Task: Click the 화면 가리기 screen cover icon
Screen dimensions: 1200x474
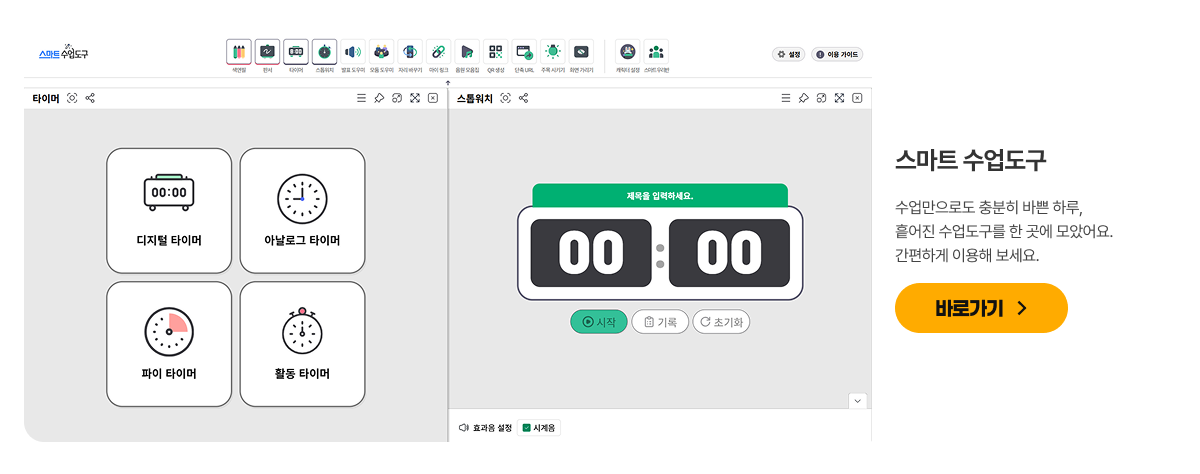Action: (582, 52)
